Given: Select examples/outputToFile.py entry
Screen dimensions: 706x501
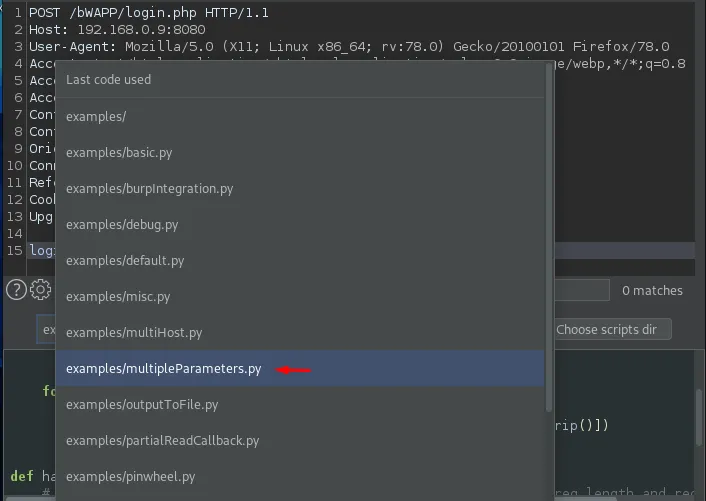Looking at the screenshot, I should (x=142, y=405).
